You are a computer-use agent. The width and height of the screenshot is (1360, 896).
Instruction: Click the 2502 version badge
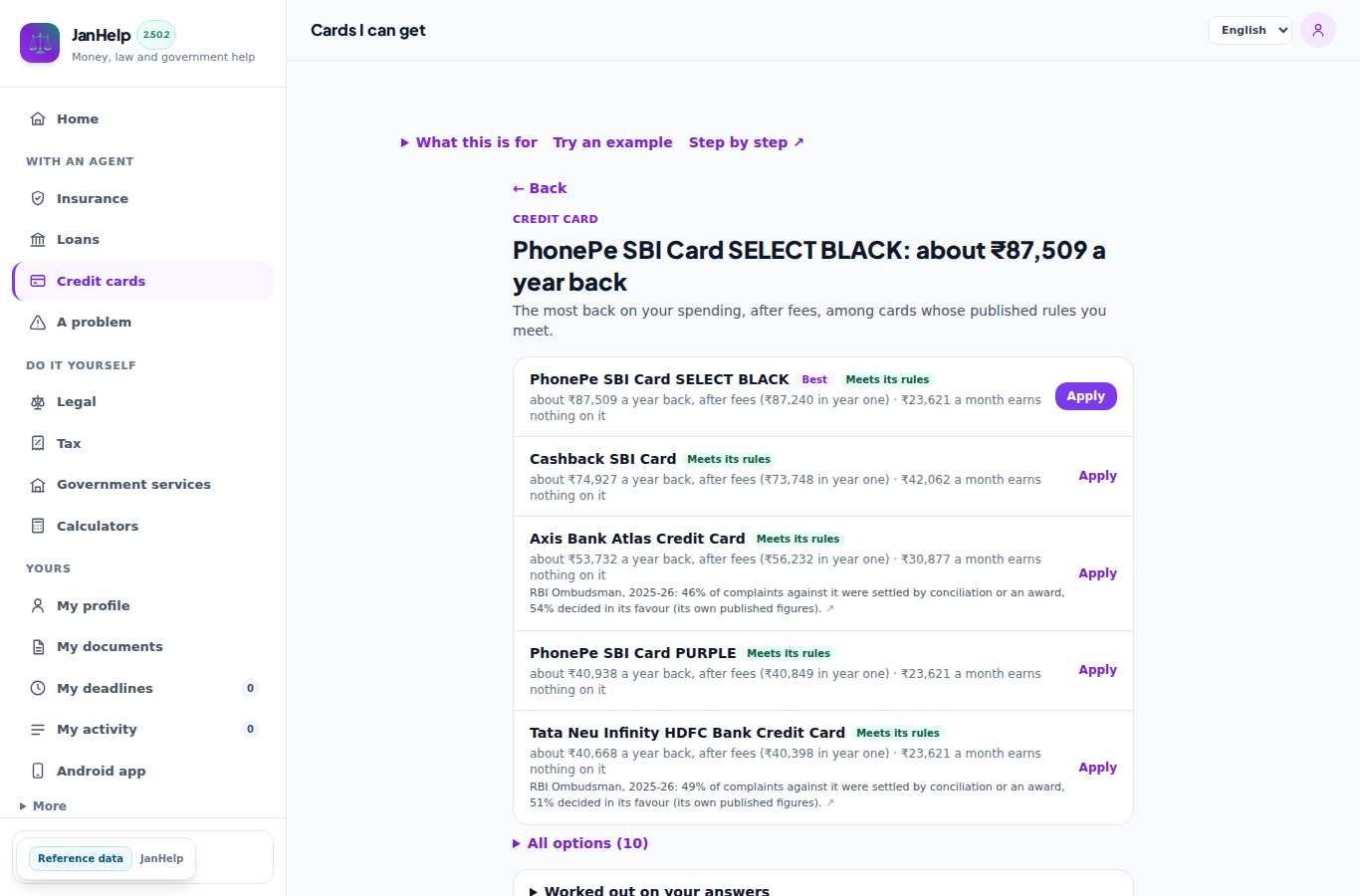coord(156,34)
